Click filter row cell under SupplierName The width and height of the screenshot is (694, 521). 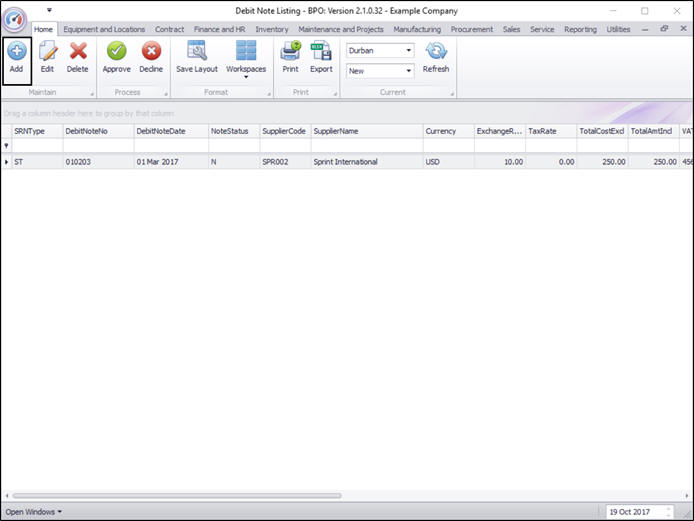click(x=367, y=145)
